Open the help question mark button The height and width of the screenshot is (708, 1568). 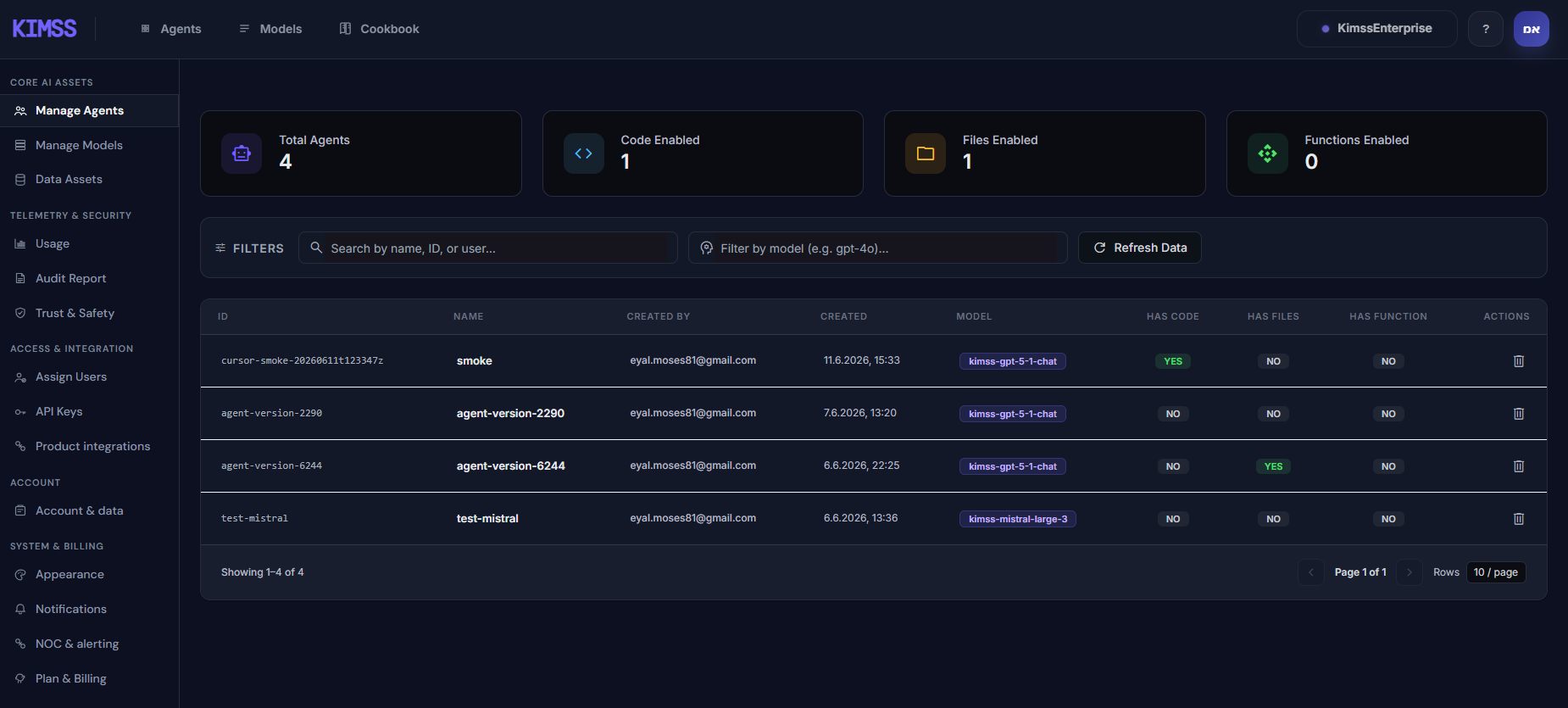click(1485, 29)
